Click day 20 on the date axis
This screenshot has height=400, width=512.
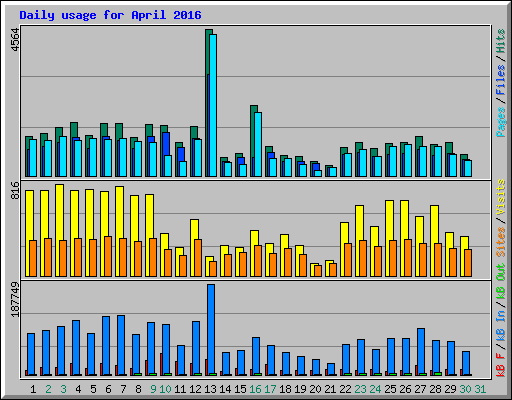(315, 389)
